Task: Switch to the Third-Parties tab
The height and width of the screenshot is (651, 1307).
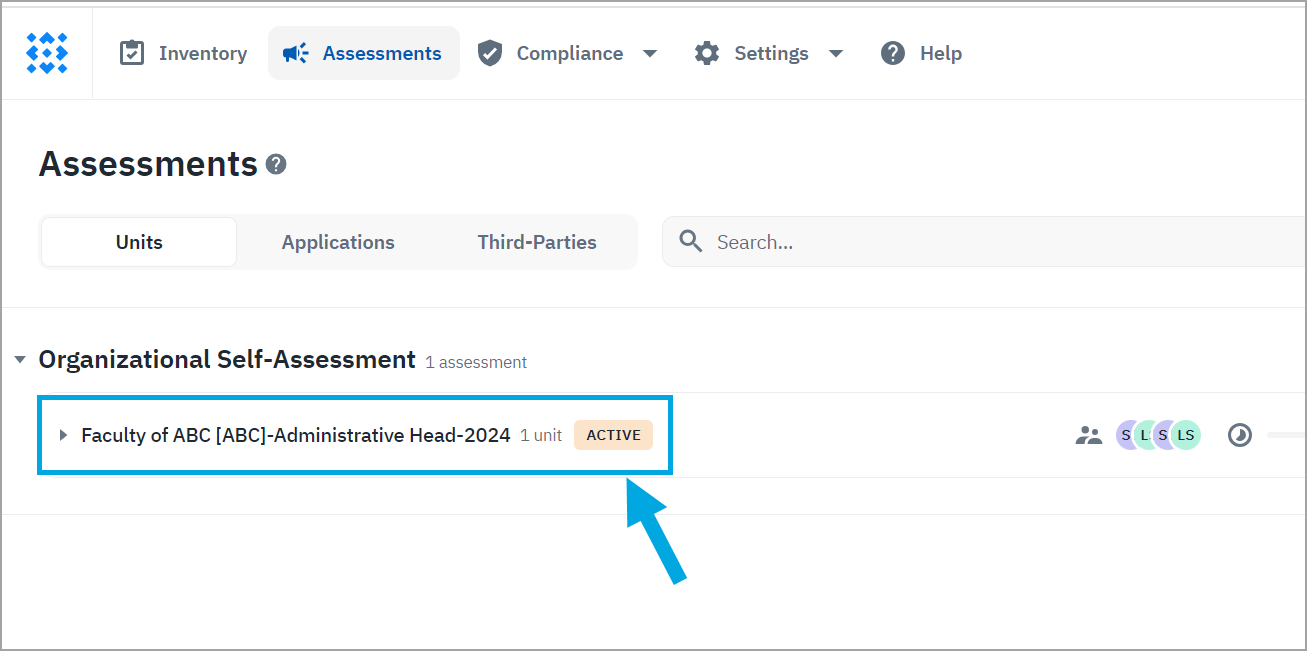Action: [x=537, y=242]
